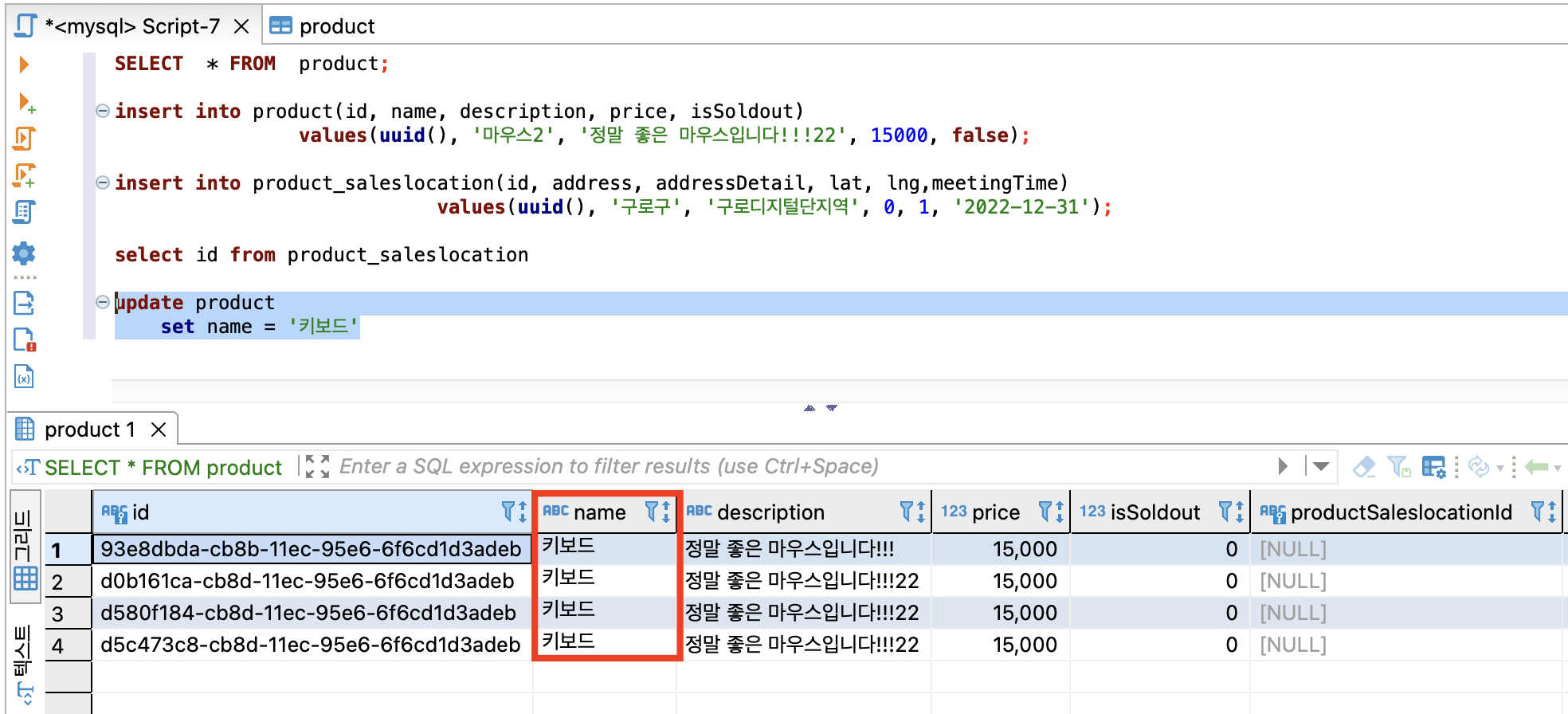Collapse the insert into product statement
Image resolution: width=1568 pixels, height=714 pixels.
pos(103,111)
